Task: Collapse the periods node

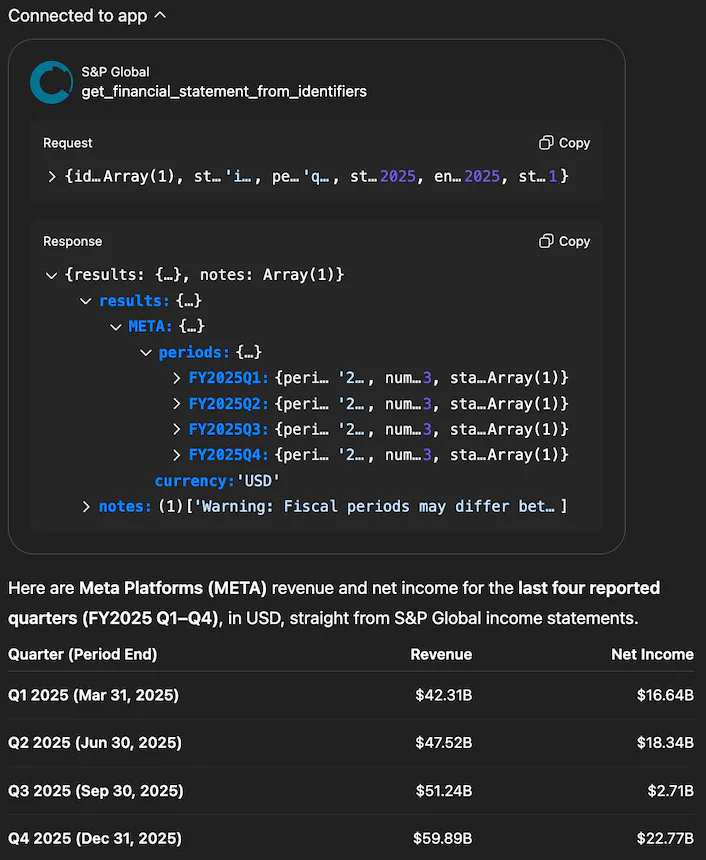Action: coord(146,353)
